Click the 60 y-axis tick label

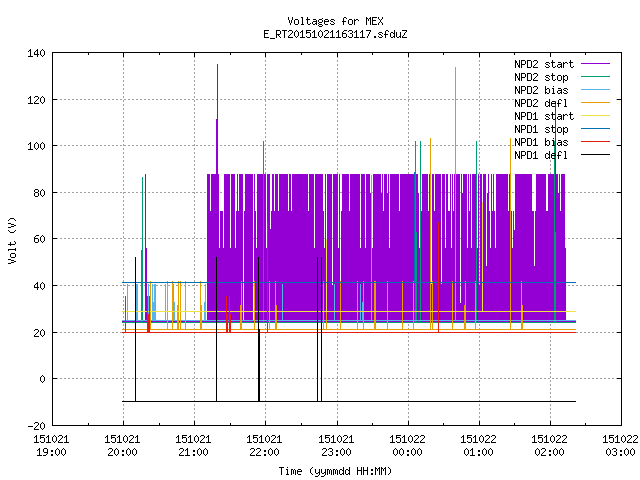[x=39, y=239]
